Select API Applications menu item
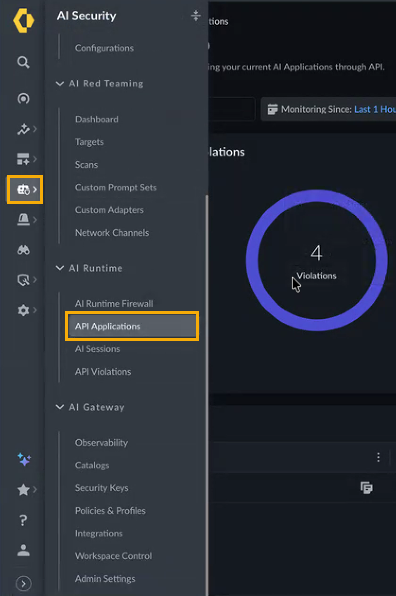 [x=132, y=326]
